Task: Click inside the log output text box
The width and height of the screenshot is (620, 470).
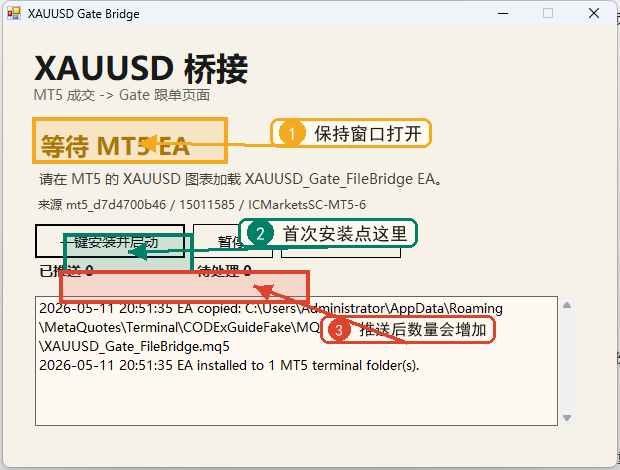Action: point(297,361)
